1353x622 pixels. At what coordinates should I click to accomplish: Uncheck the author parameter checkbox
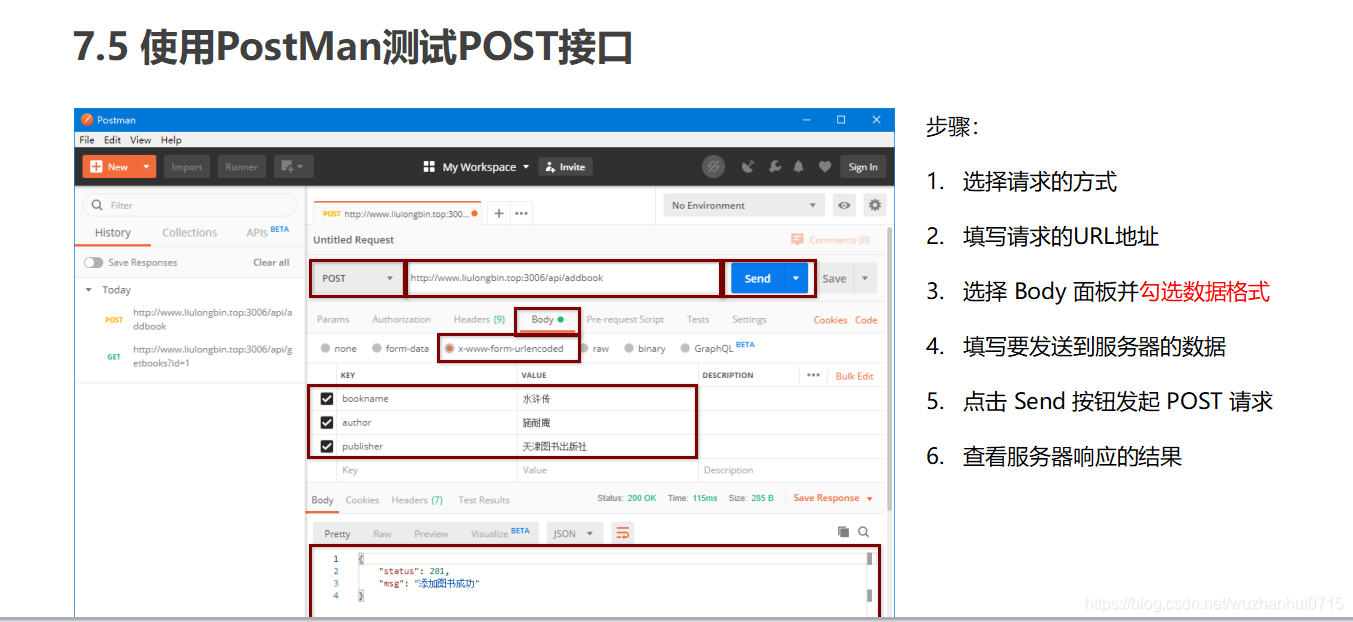pyautogui.click(x=327, y=422)
